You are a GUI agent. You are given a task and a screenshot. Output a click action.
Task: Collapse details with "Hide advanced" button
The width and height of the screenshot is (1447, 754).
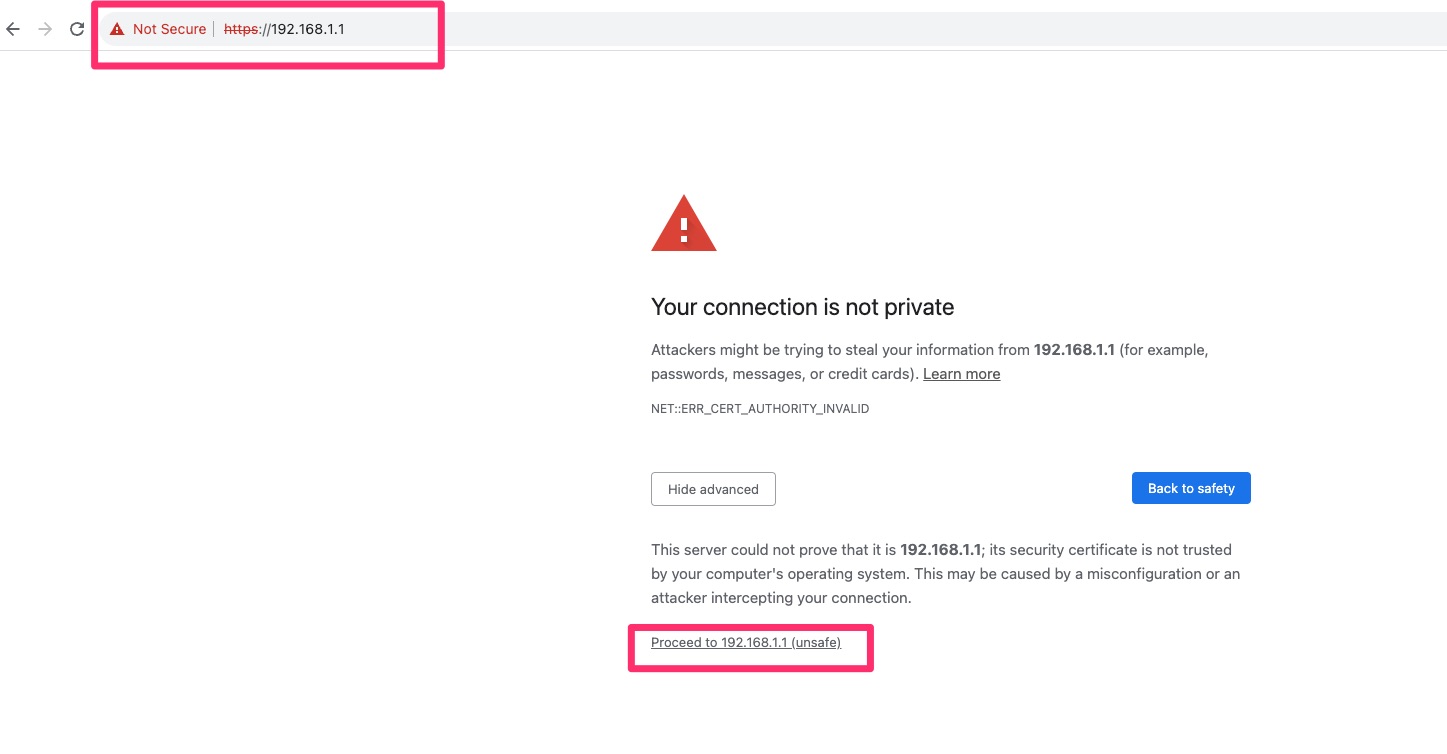click(713, 489)
